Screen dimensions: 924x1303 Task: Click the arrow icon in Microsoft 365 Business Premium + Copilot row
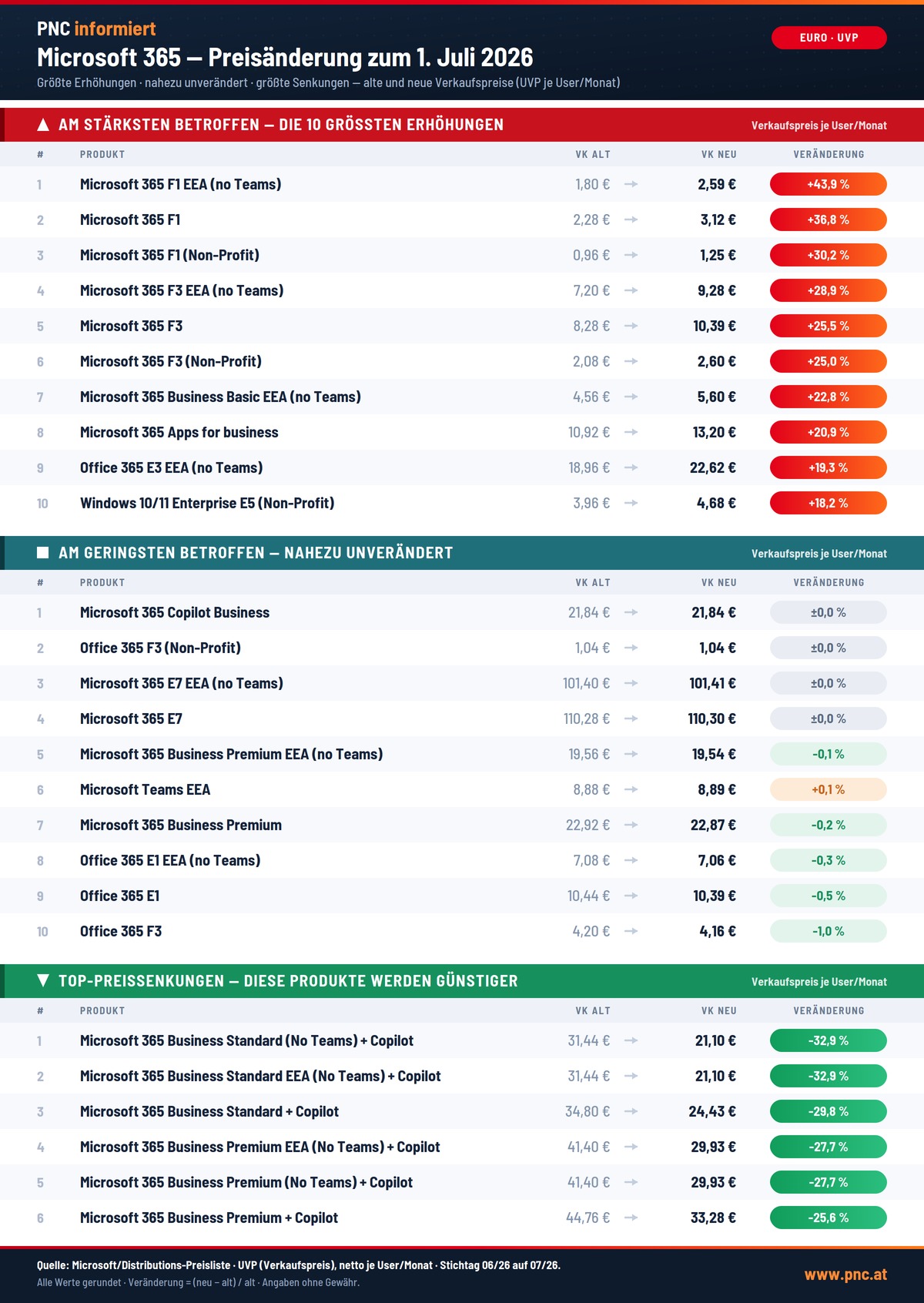pos(631,1218)
